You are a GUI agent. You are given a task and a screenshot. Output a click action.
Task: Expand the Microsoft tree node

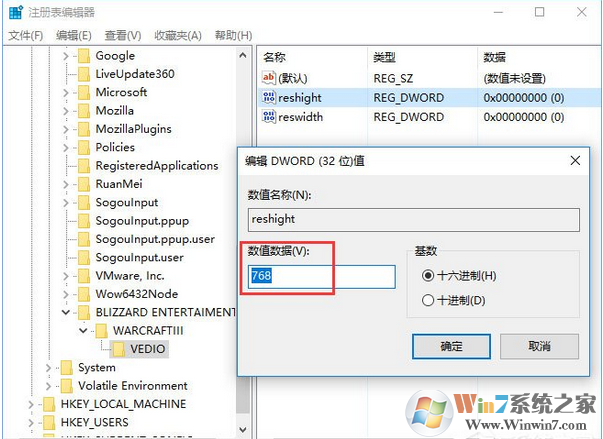[x=66, y=93]
